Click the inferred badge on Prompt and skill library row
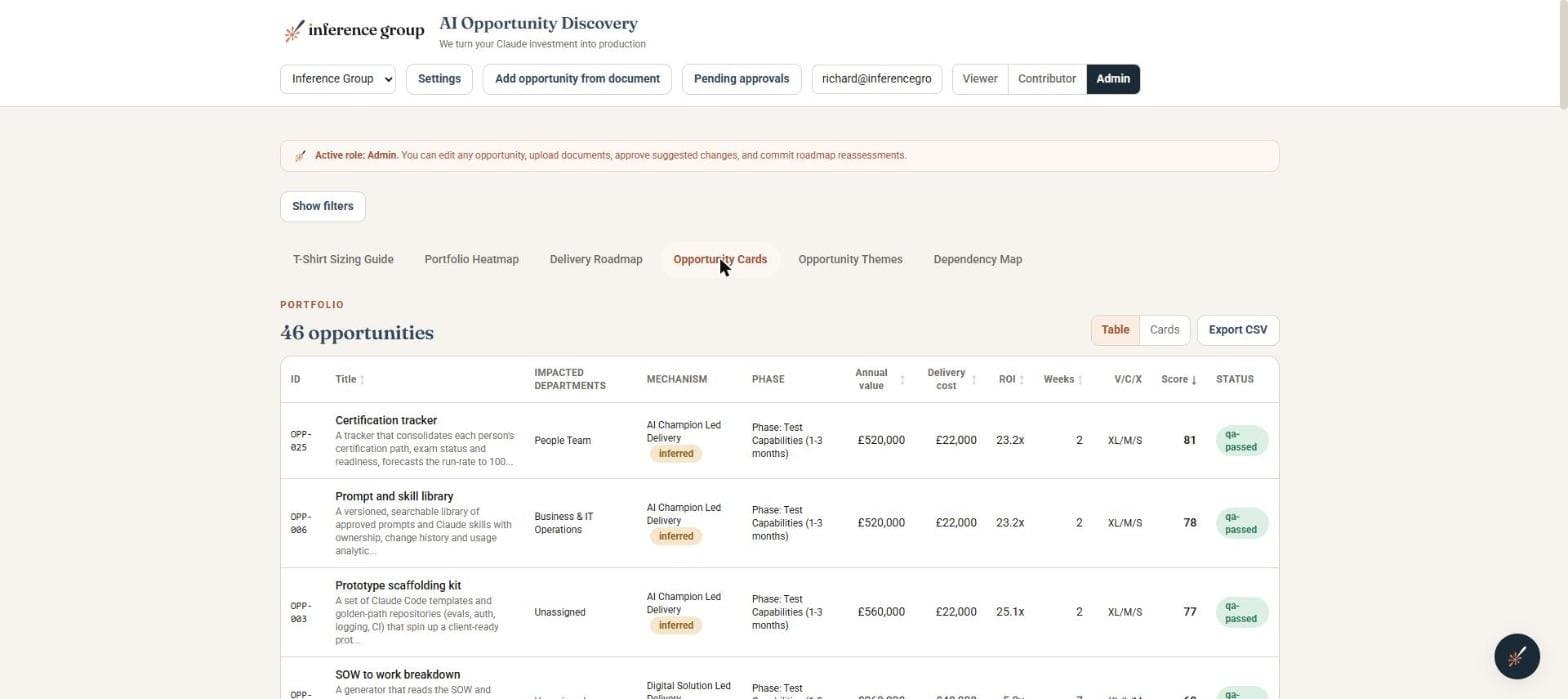This screenshot has width=1568, height=699. click(676, 537)
